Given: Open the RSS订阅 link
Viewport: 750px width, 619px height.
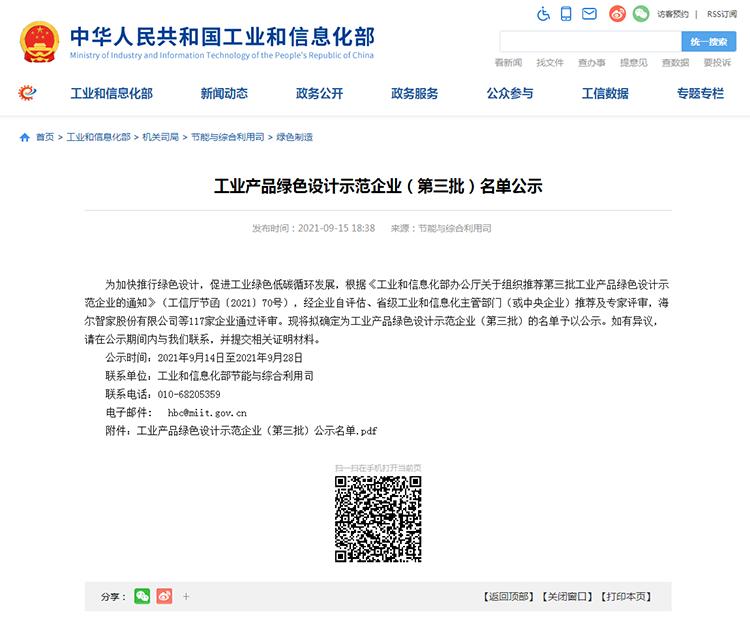Looking at the screenshot, I should tap(721, 14).
